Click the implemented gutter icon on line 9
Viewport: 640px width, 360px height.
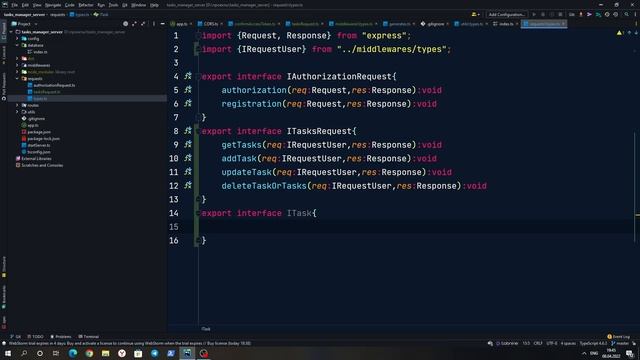click(188, 144)
